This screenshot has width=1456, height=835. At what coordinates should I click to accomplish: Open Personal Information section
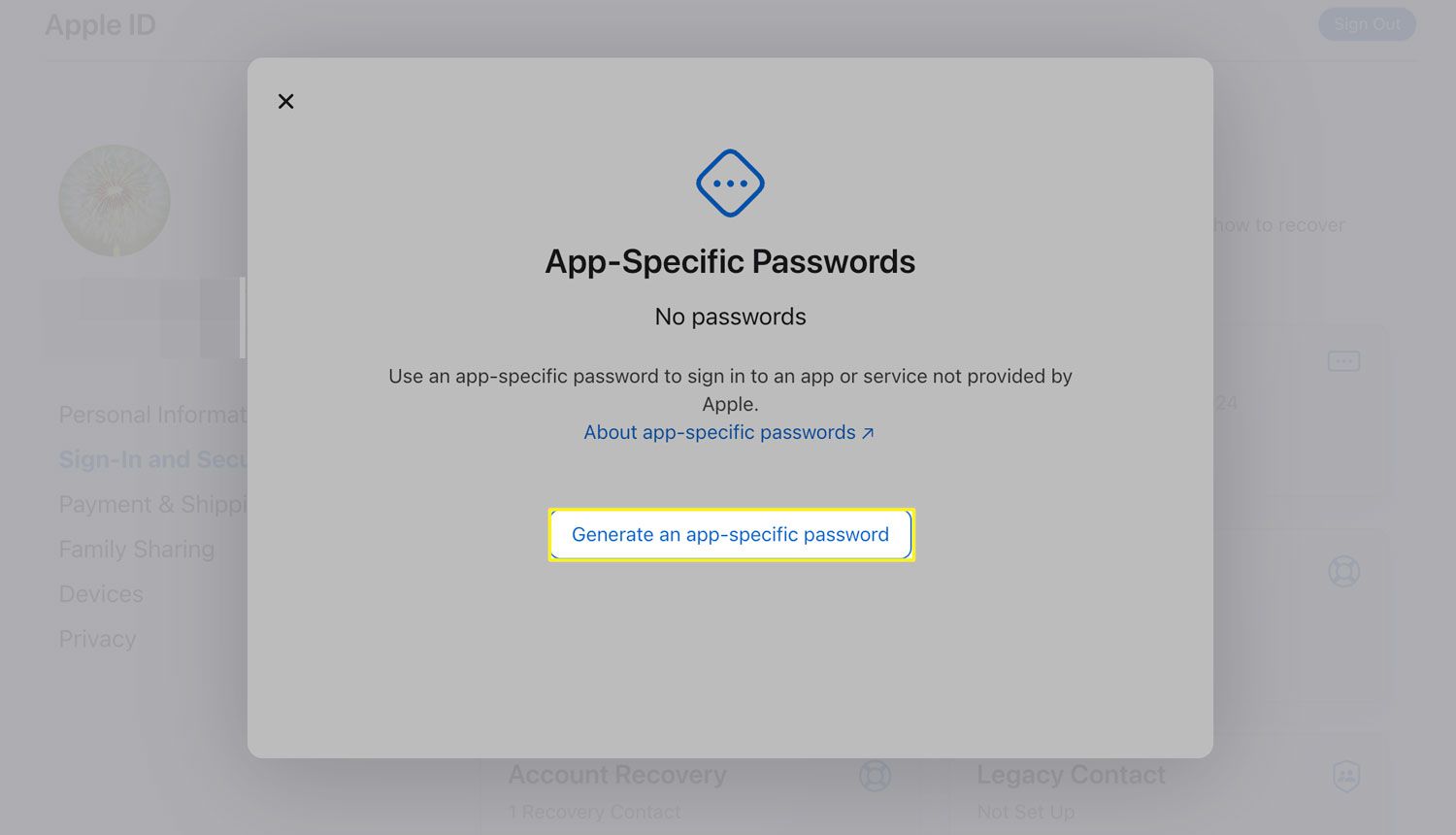(152, 416)
